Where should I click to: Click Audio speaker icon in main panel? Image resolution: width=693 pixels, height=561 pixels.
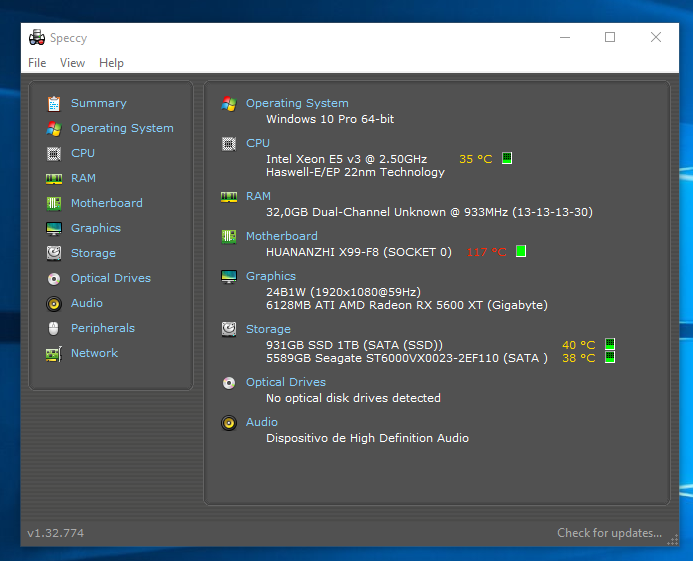[229, 423]
